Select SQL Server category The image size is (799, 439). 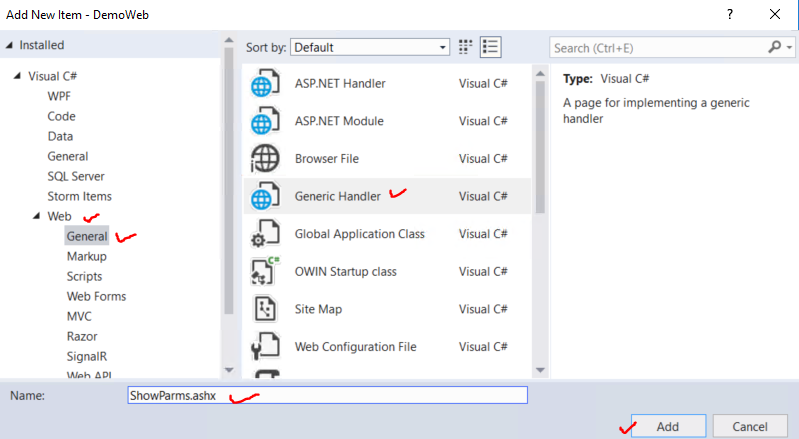[x=76, y=176]
